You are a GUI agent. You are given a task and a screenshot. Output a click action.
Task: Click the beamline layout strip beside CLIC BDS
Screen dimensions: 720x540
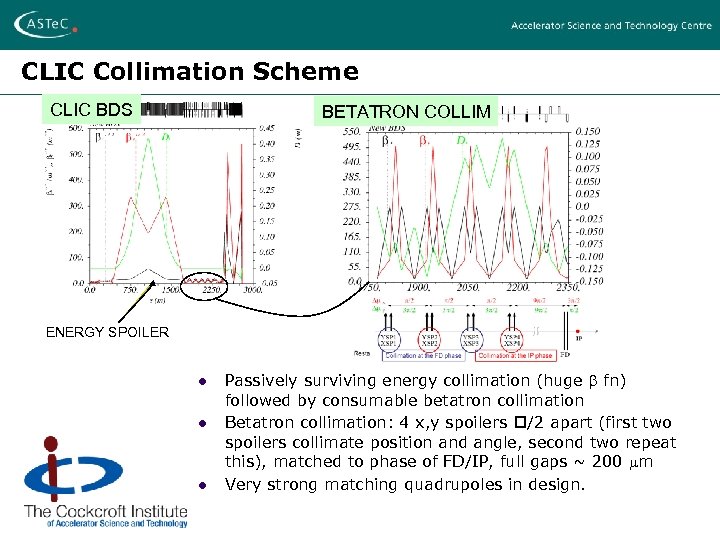click(191, 109)
